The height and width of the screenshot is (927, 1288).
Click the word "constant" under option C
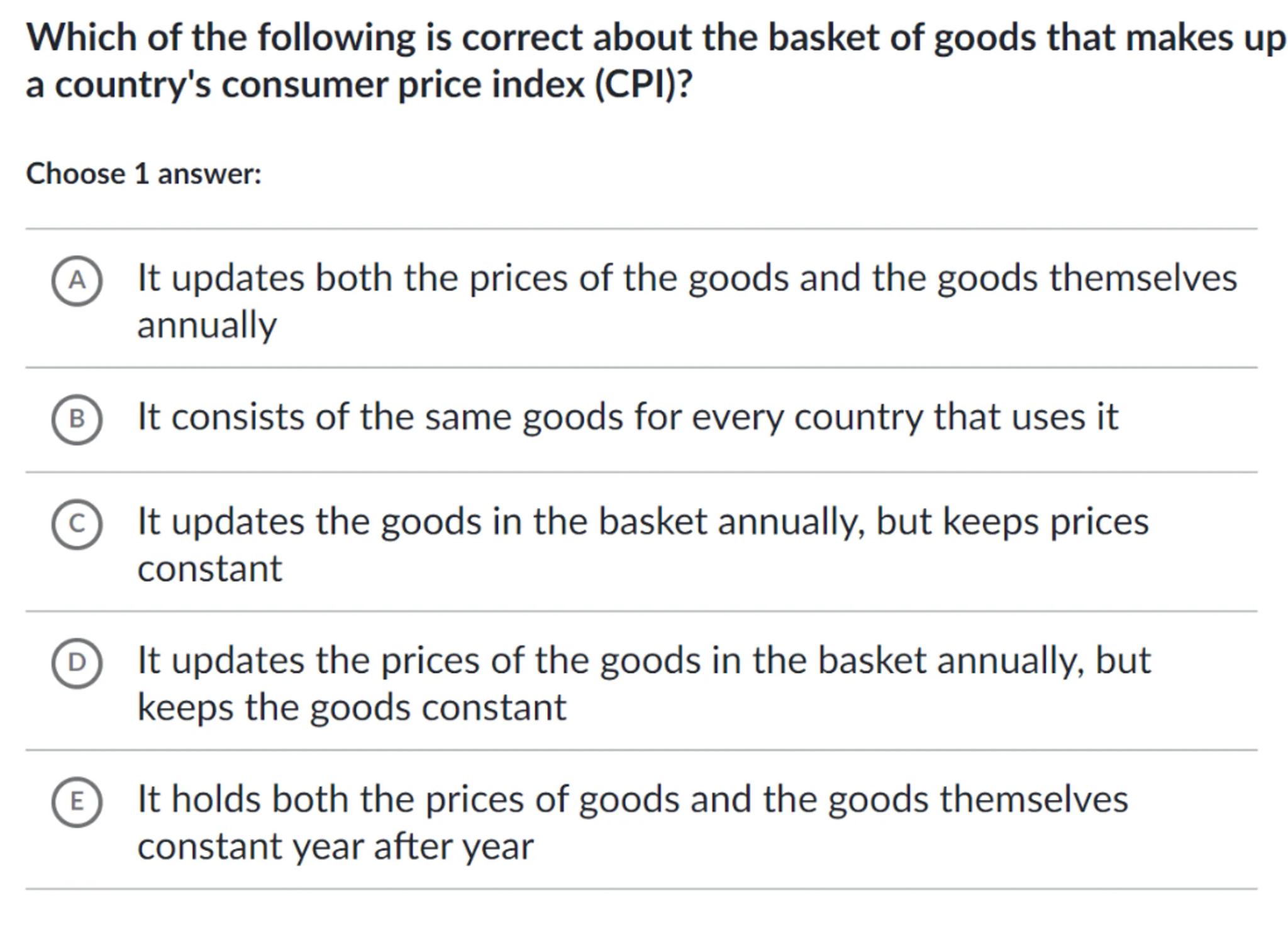210,569
